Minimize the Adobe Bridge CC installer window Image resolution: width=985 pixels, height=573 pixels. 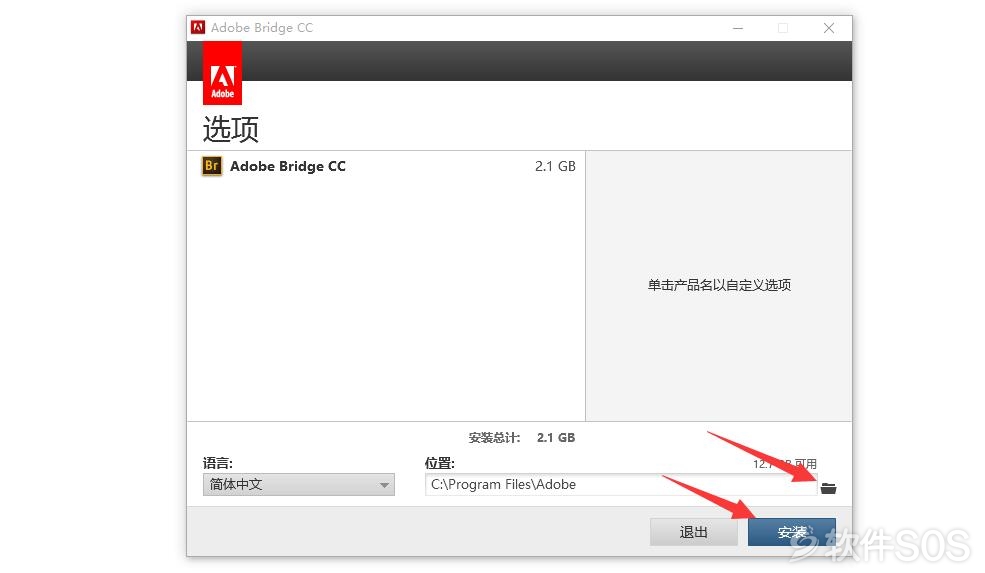[x=737, y=28]
